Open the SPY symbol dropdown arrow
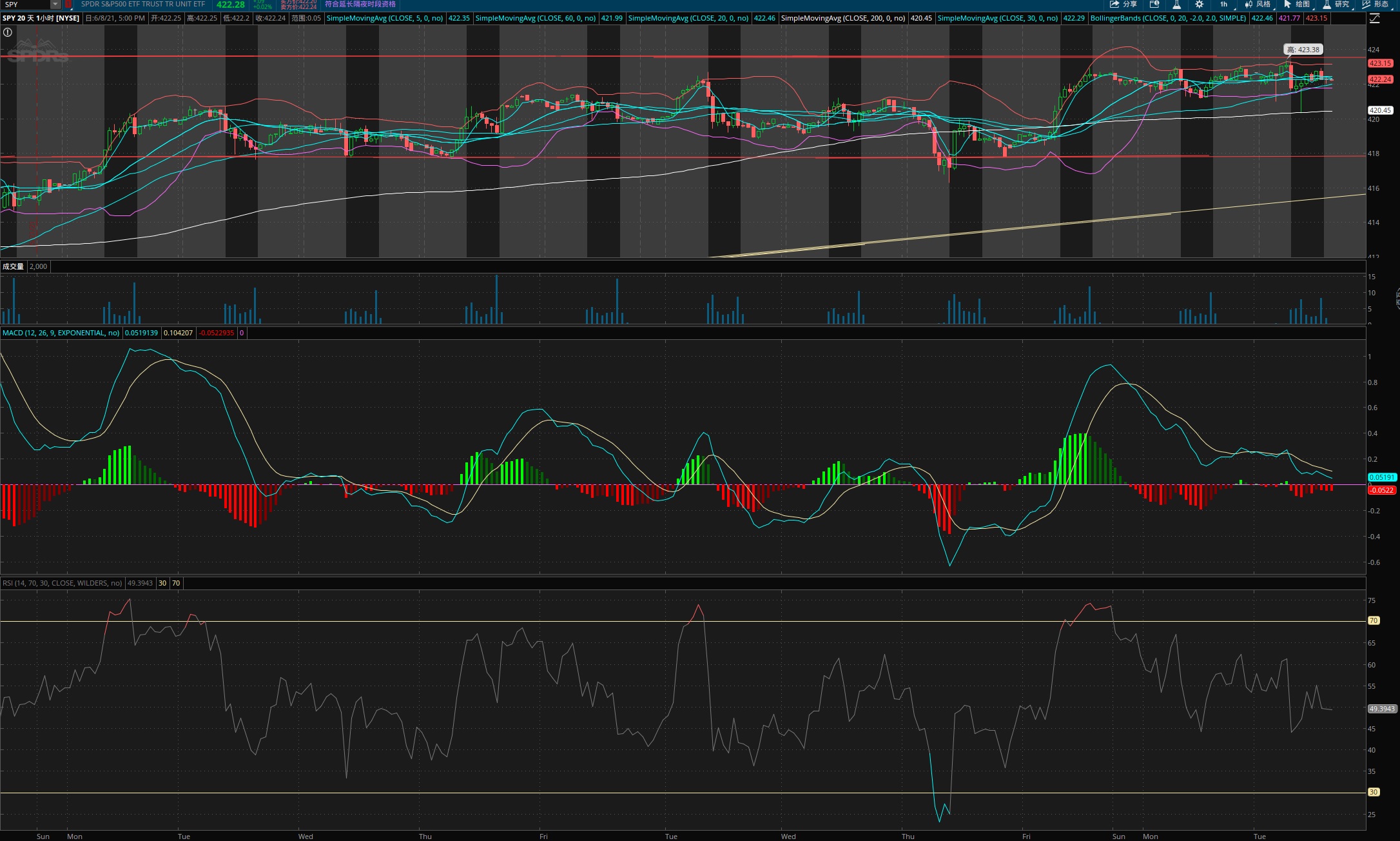1400x841 pixels. [x=55, y=5]
